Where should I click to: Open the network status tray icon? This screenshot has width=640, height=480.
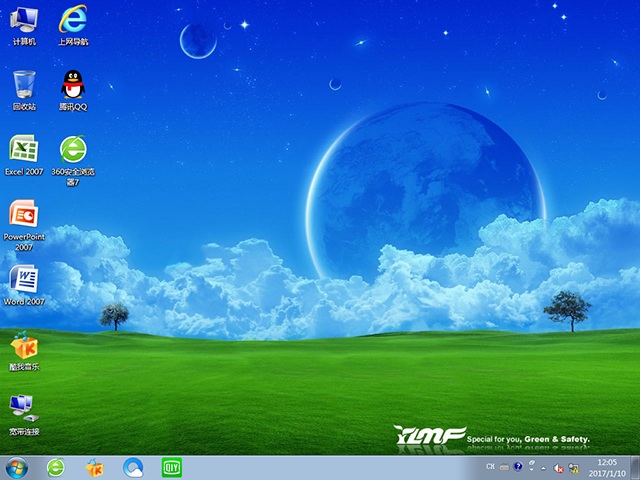(573, 467)
